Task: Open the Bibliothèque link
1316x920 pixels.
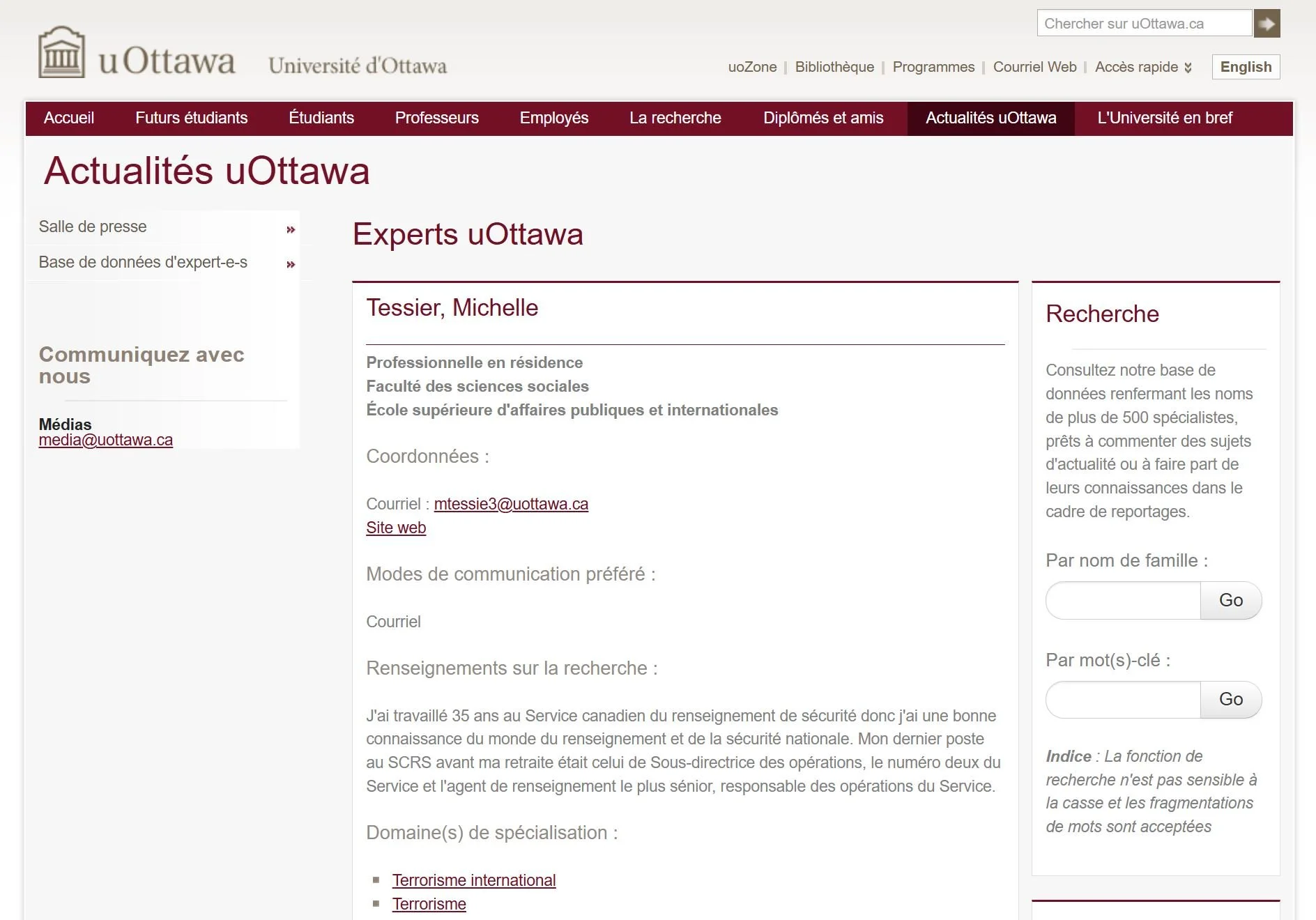Action: pos(834,67)
